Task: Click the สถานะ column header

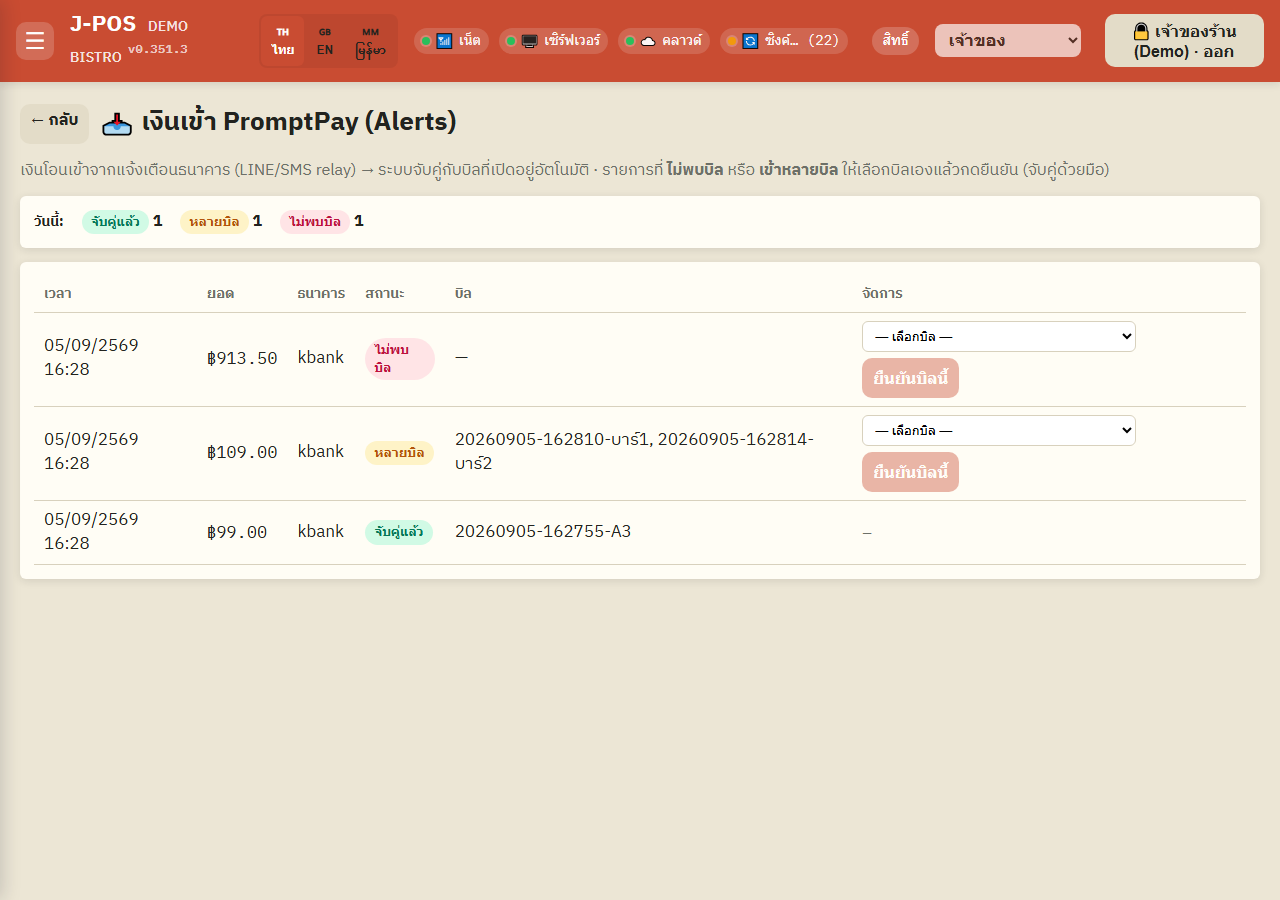Action: [385, 293]
